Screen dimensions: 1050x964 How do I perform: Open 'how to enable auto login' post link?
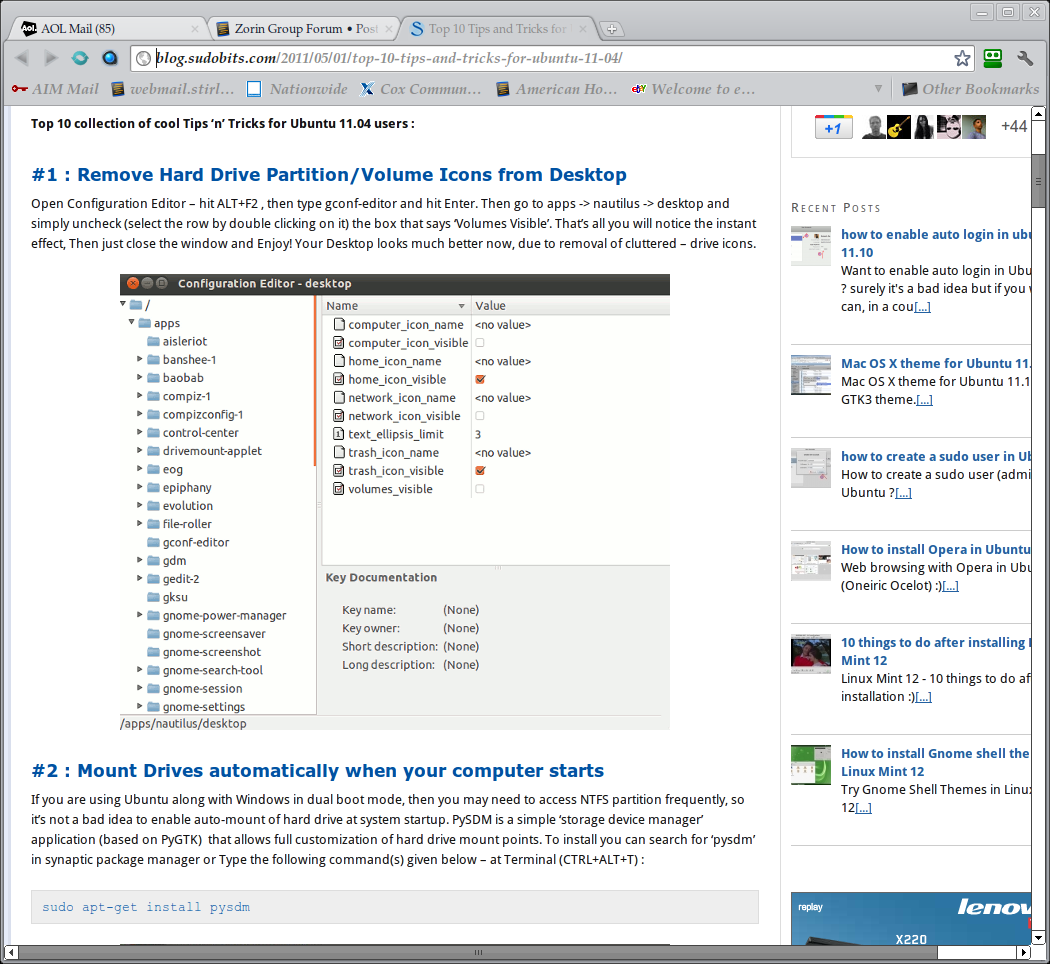coord(935,243)
